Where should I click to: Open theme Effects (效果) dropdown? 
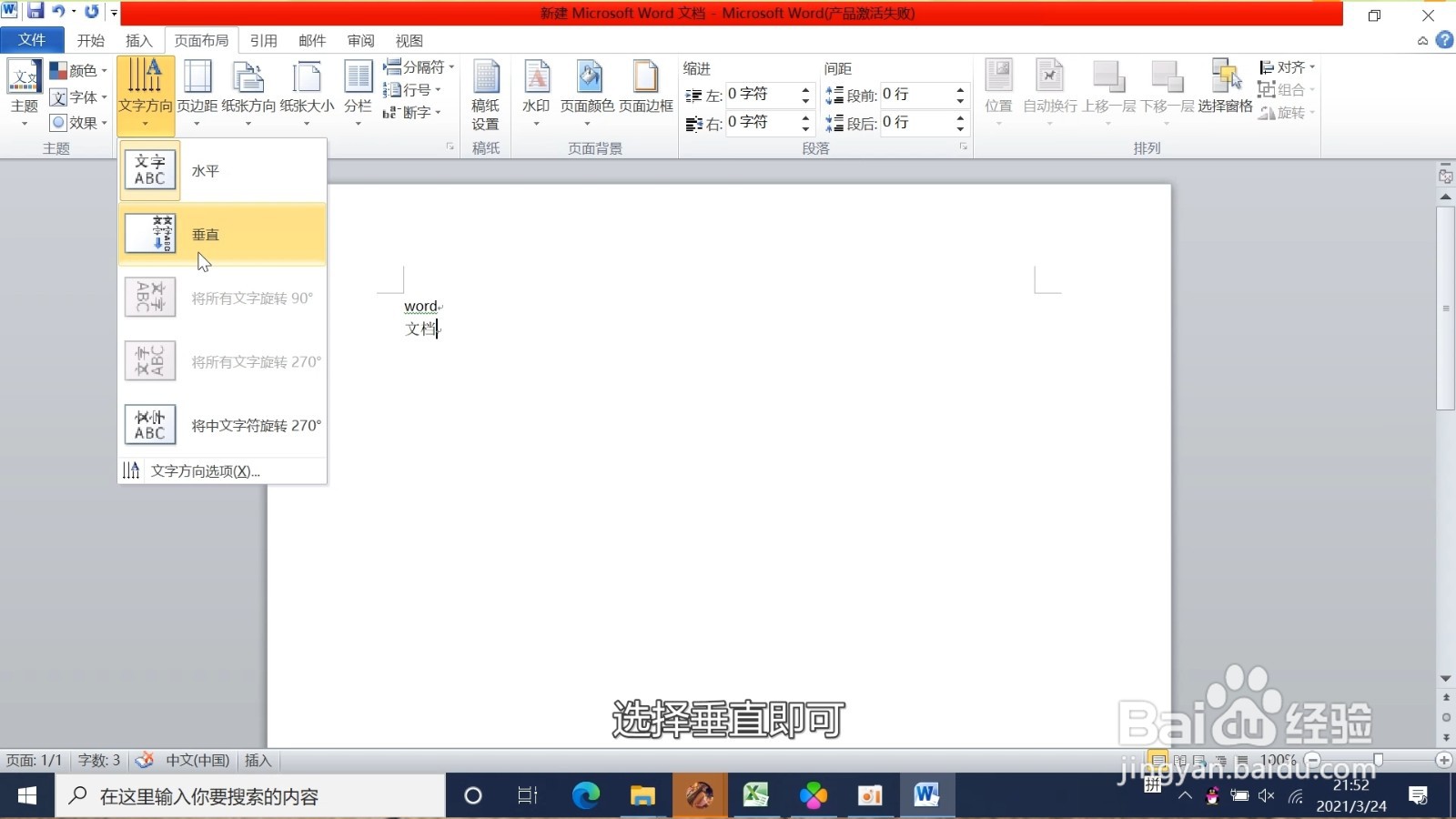coord(78,123)
